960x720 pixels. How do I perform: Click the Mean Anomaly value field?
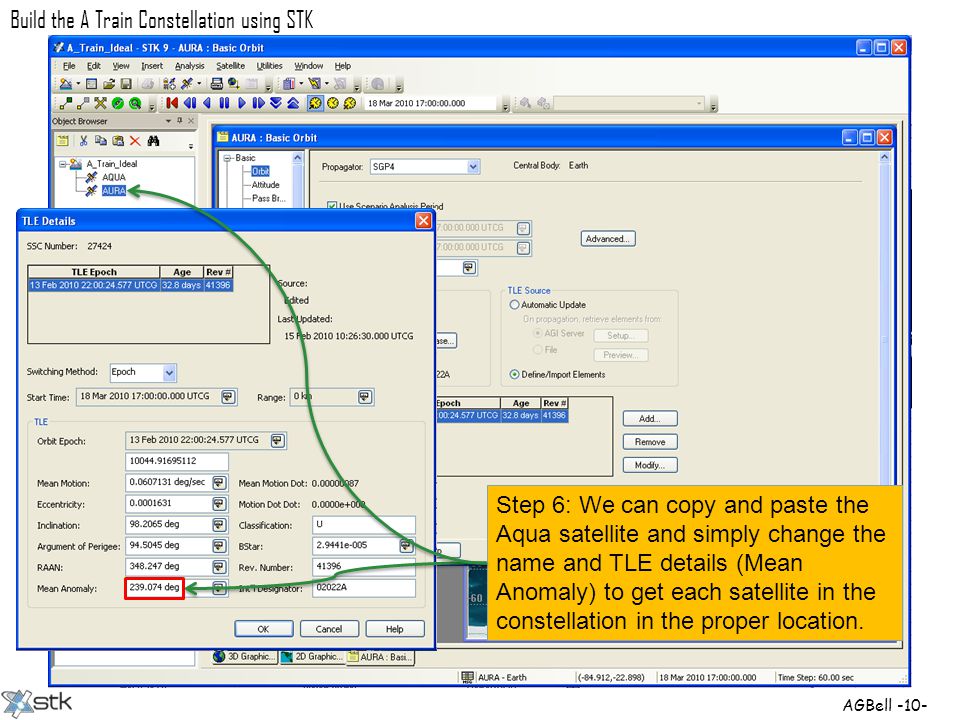tap(154, 588)
